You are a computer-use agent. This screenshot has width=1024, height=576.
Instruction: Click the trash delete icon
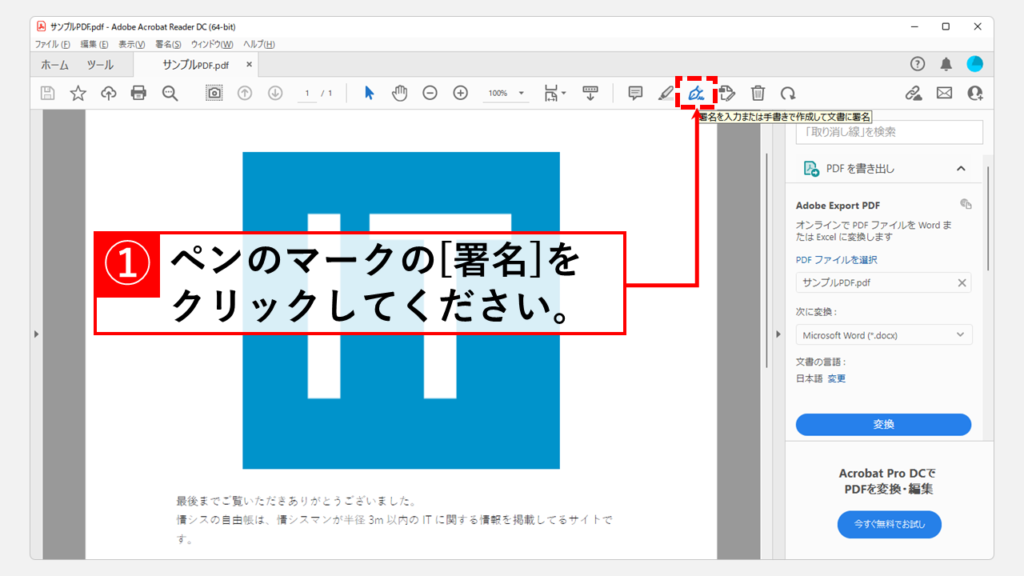[758, 93]
